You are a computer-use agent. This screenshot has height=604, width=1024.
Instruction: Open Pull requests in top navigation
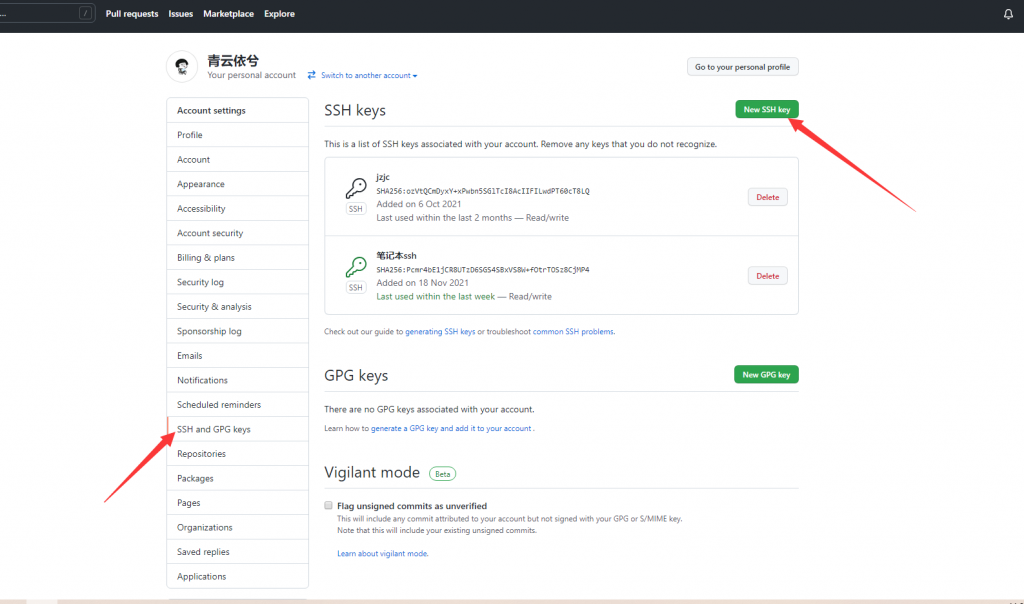(132, 14)
